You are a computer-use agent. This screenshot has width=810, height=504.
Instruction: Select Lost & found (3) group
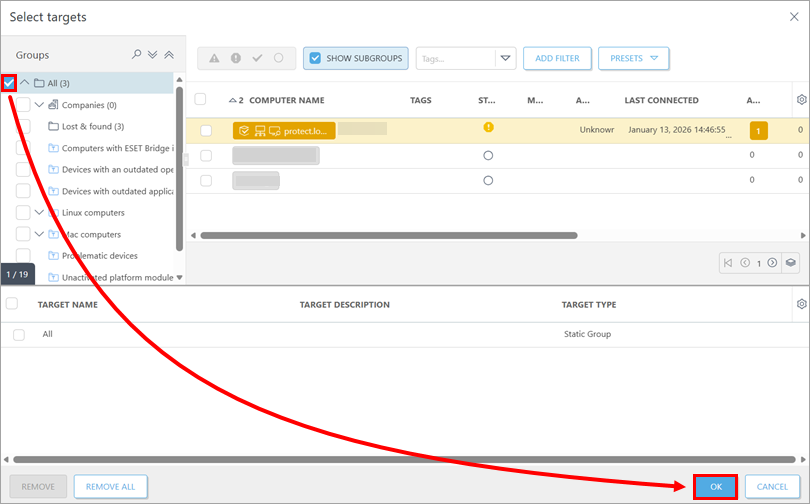click(90, 126)
